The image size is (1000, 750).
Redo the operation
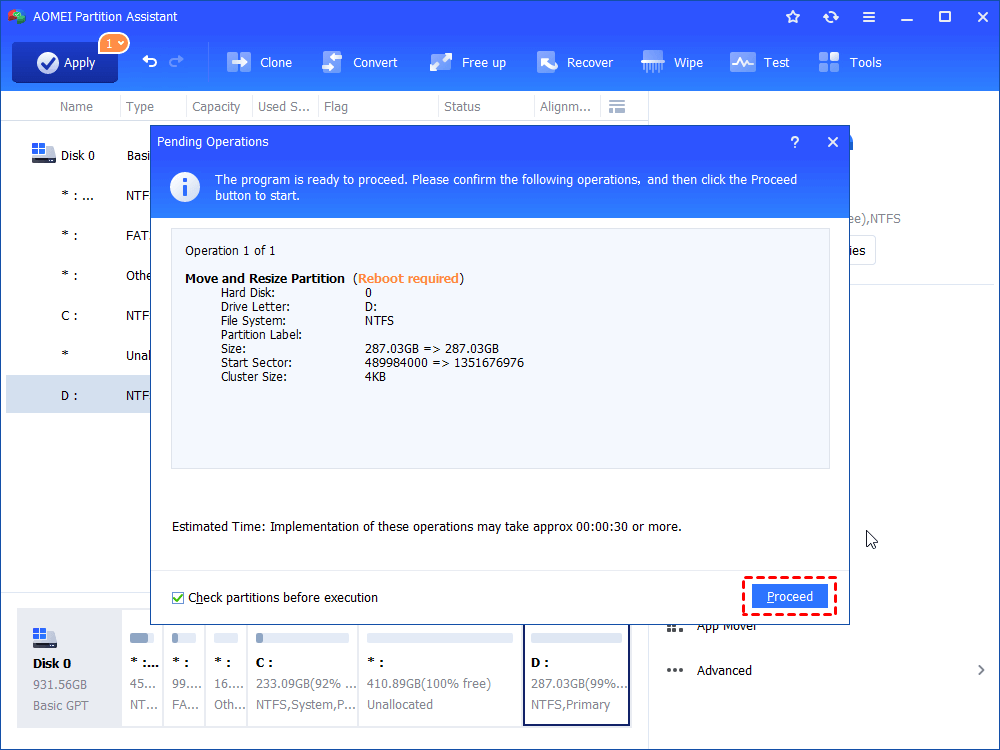click(176, 62)
